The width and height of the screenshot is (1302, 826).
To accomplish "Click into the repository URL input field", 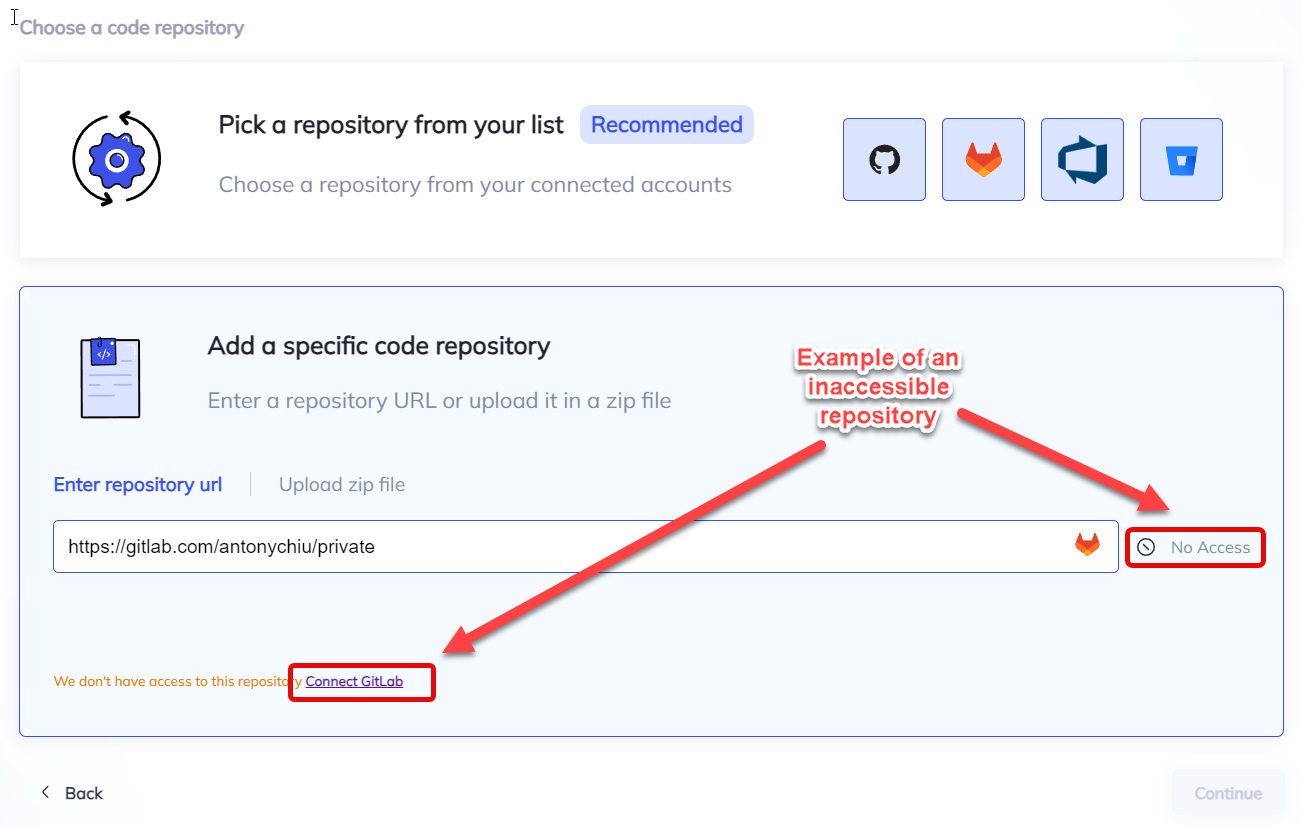I will point(560,547).
